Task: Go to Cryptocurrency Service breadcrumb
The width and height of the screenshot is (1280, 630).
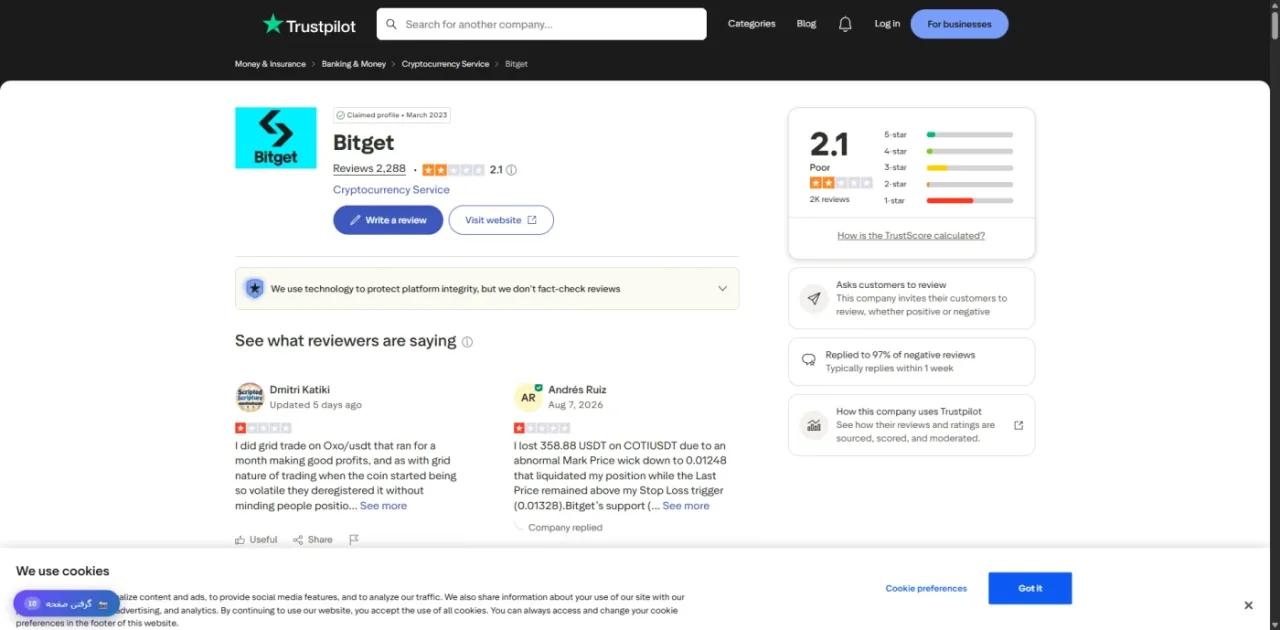Action: pos(445,64)
